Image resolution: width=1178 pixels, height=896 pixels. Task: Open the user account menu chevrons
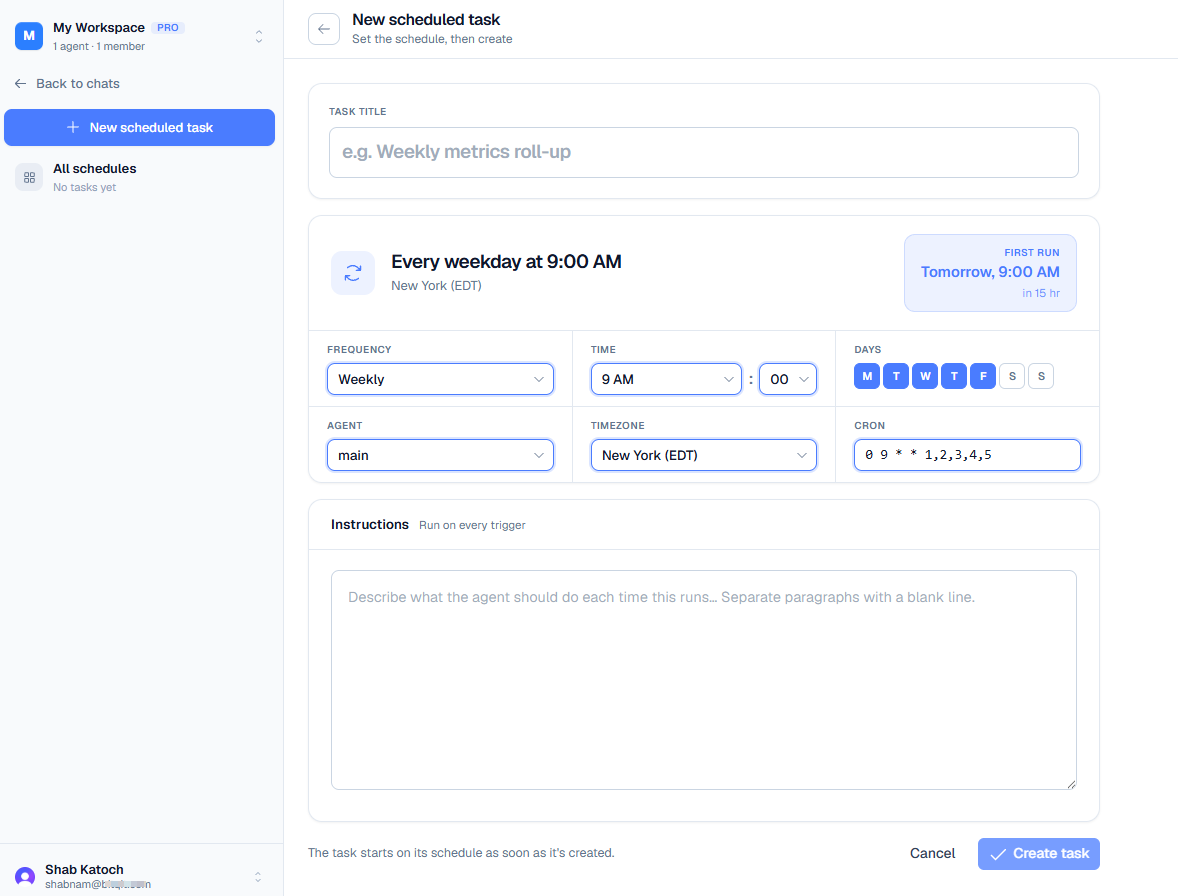click(258, 876)
